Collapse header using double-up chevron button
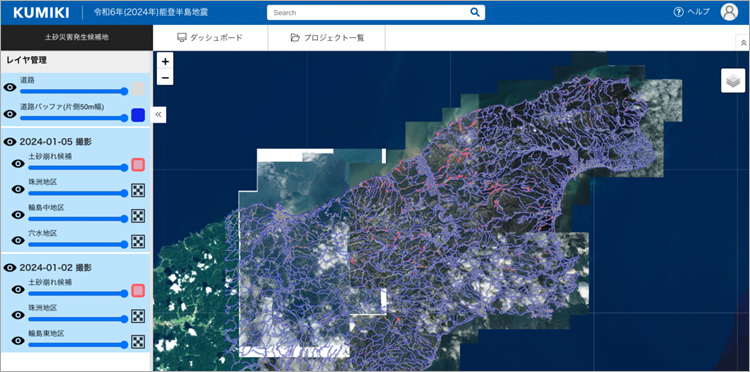 pyautogui.click(x=743, y=43)
